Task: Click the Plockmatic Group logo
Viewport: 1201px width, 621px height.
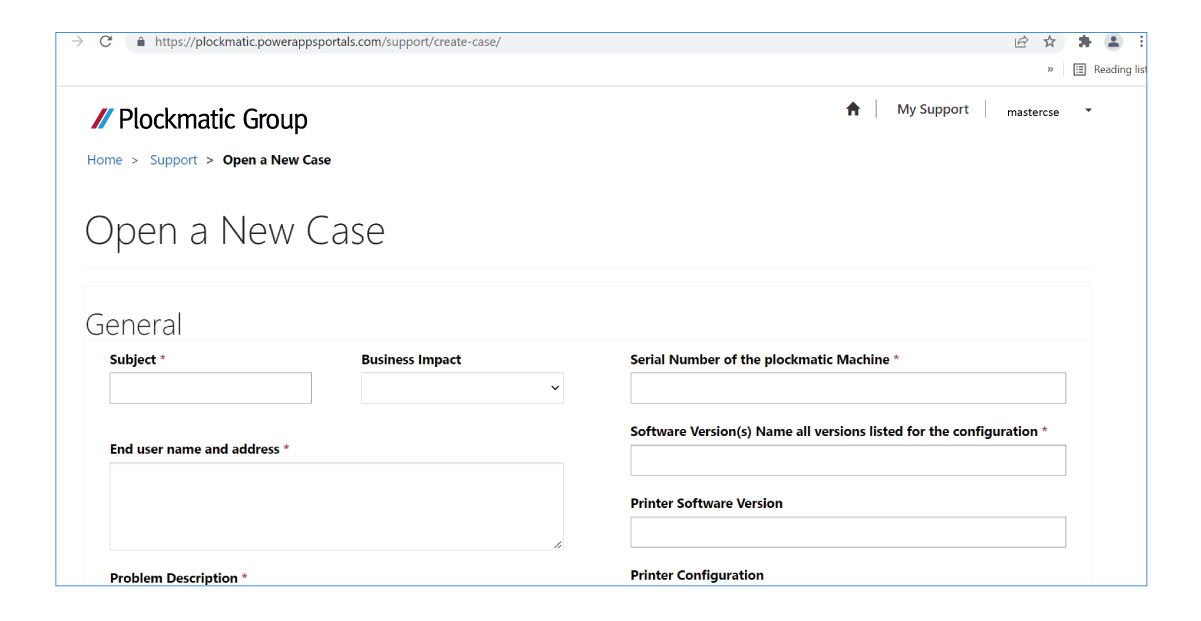Action: [x=197, y=118]
